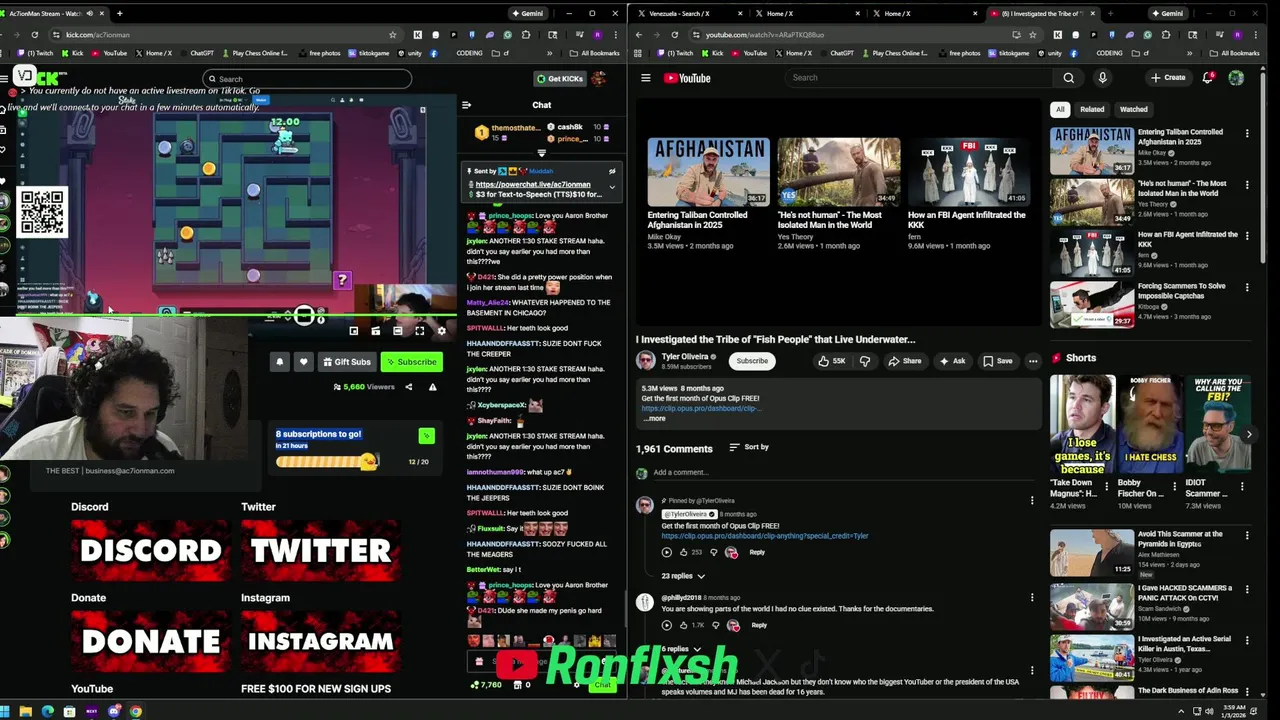Click Gift Subs button
The image size is (1280, 720).
tap(346, 362)
